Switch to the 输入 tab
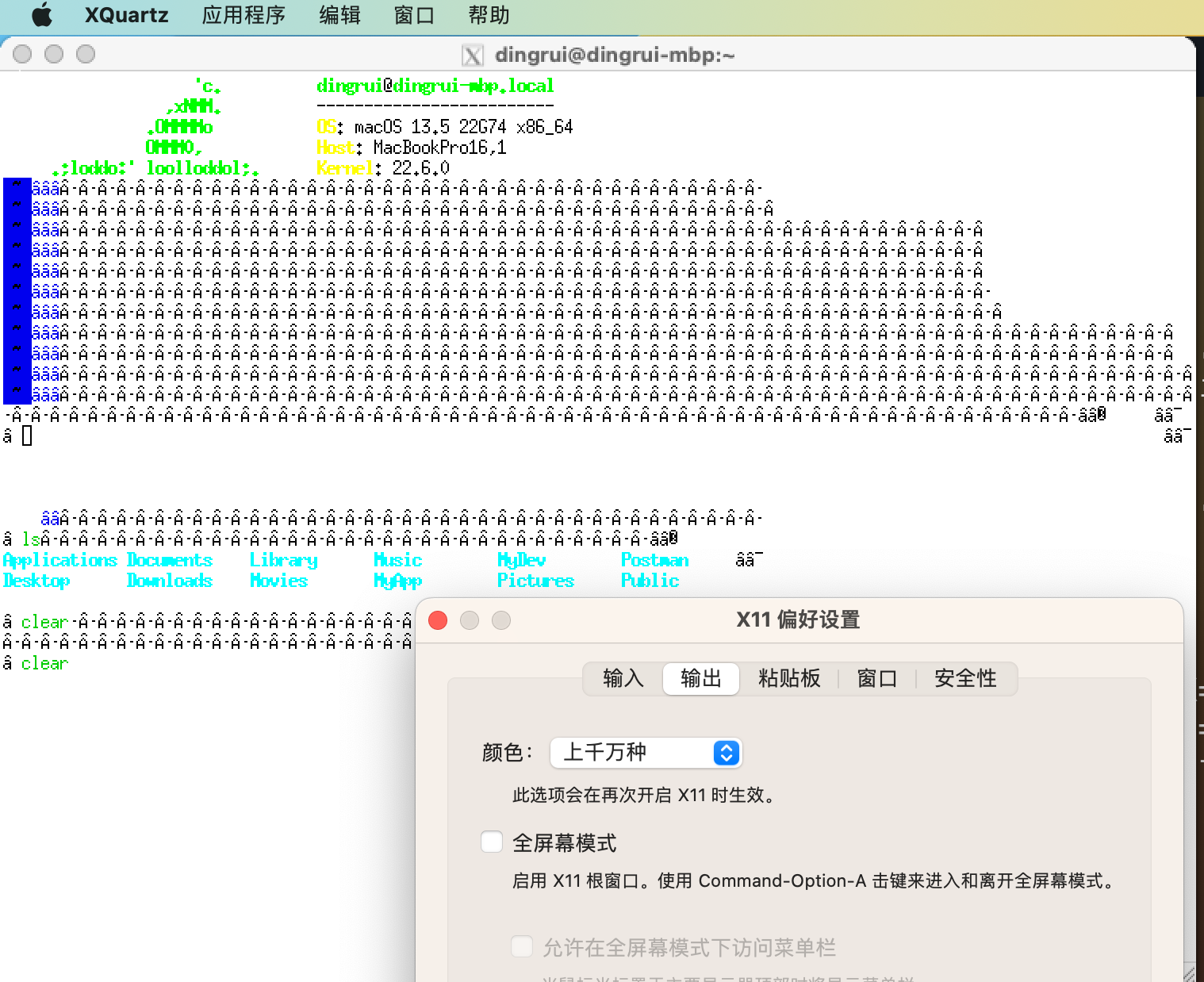This screenshot has width=1204, height=982. point(623,679)
